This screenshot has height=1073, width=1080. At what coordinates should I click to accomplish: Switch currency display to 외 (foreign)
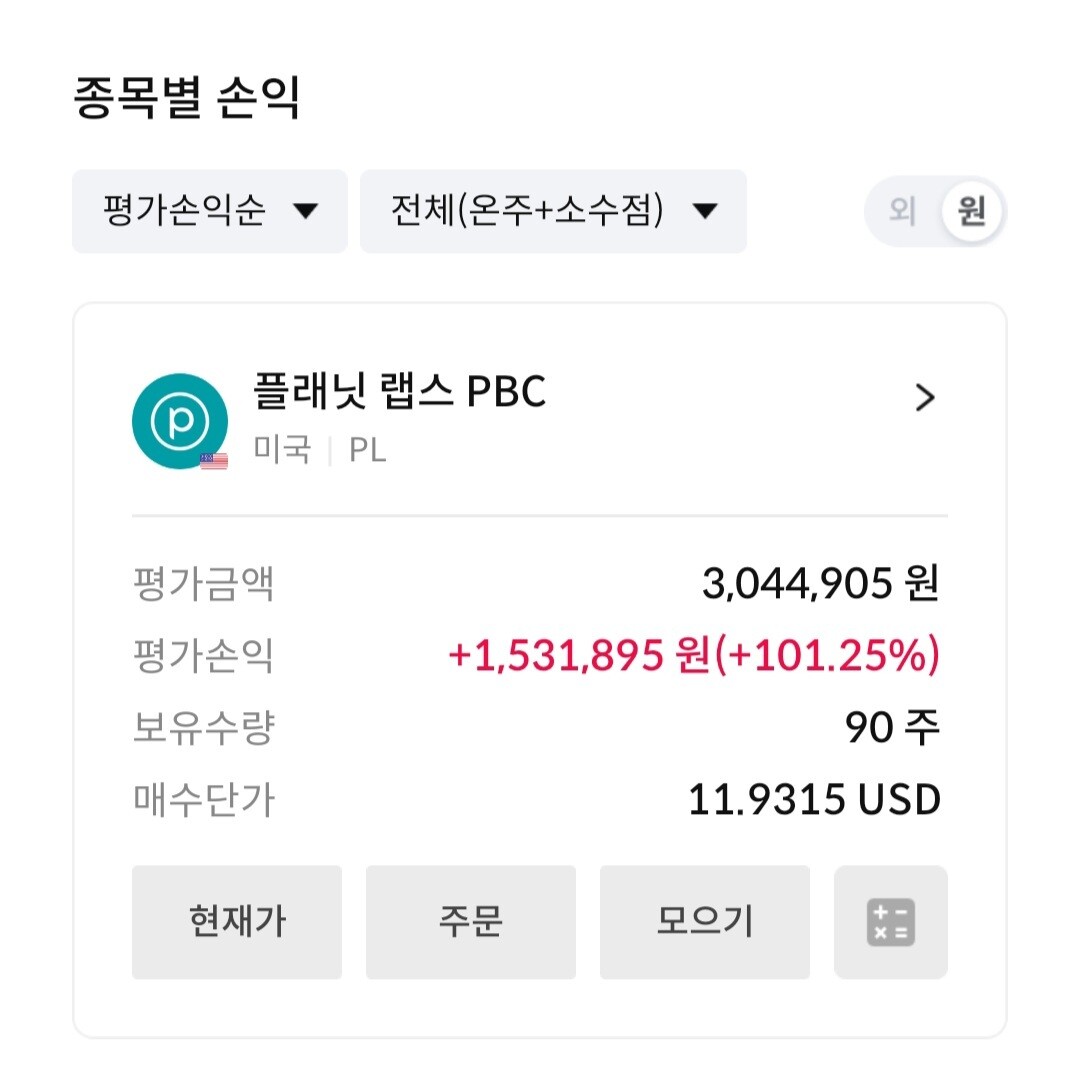click(x=902, y=211)
